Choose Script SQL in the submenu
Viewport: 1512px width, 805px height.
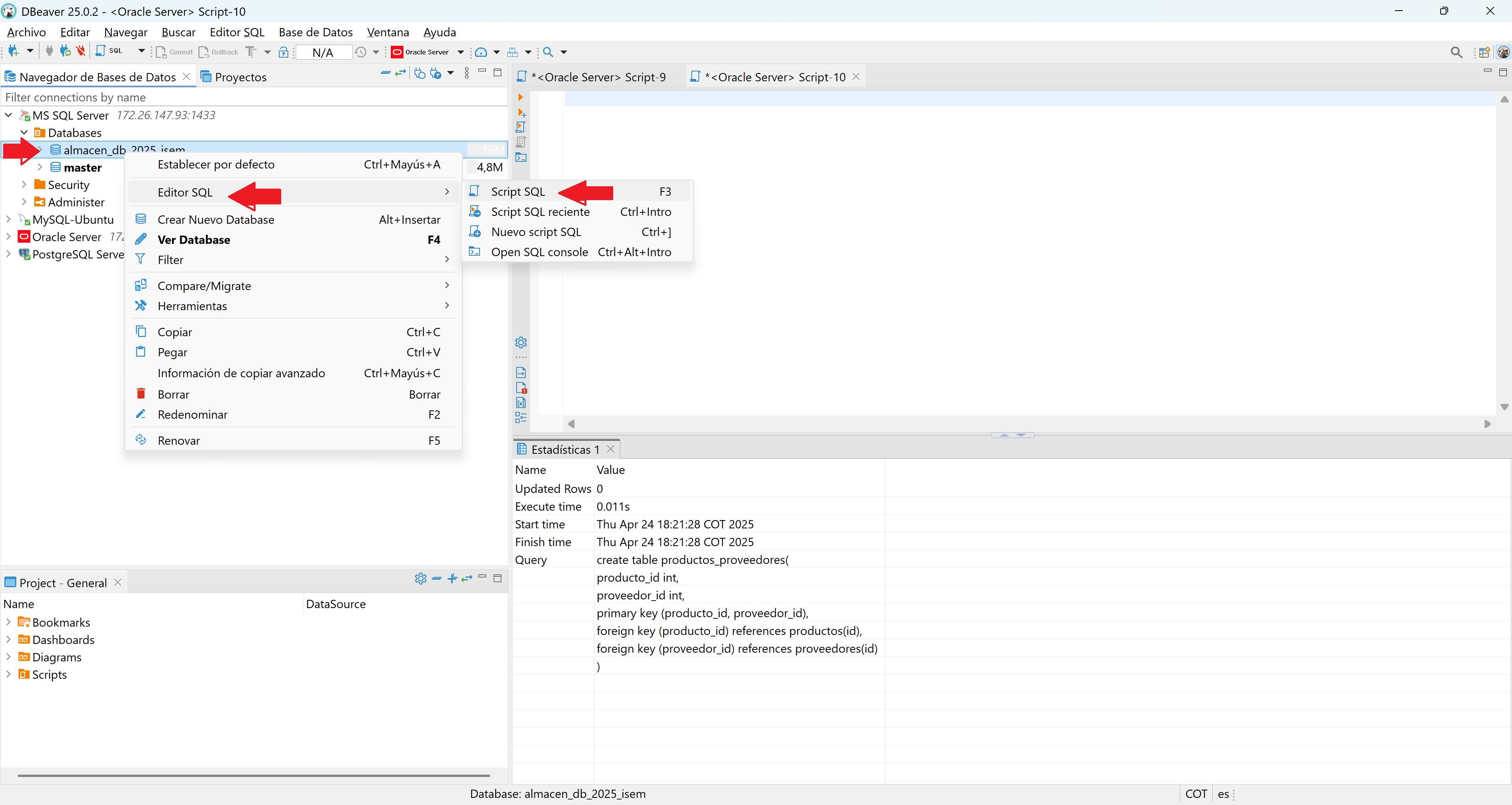coord(578,191)
